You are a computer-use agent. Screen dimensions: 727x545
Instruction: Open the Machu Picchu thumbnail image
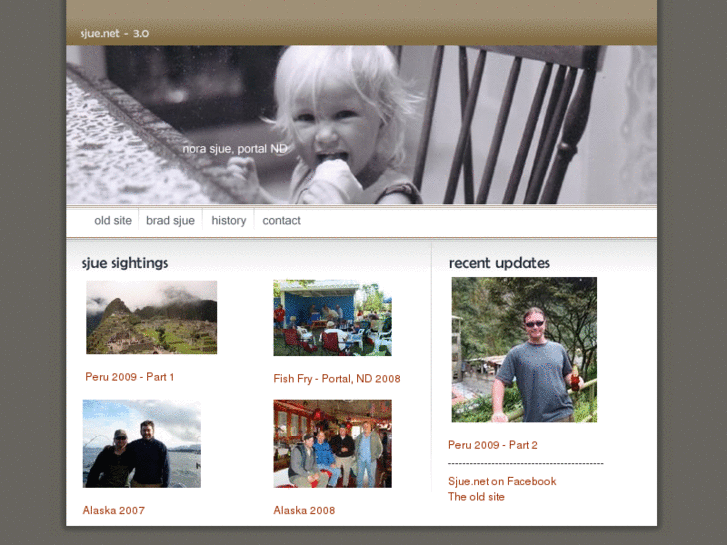click(152, 317)
